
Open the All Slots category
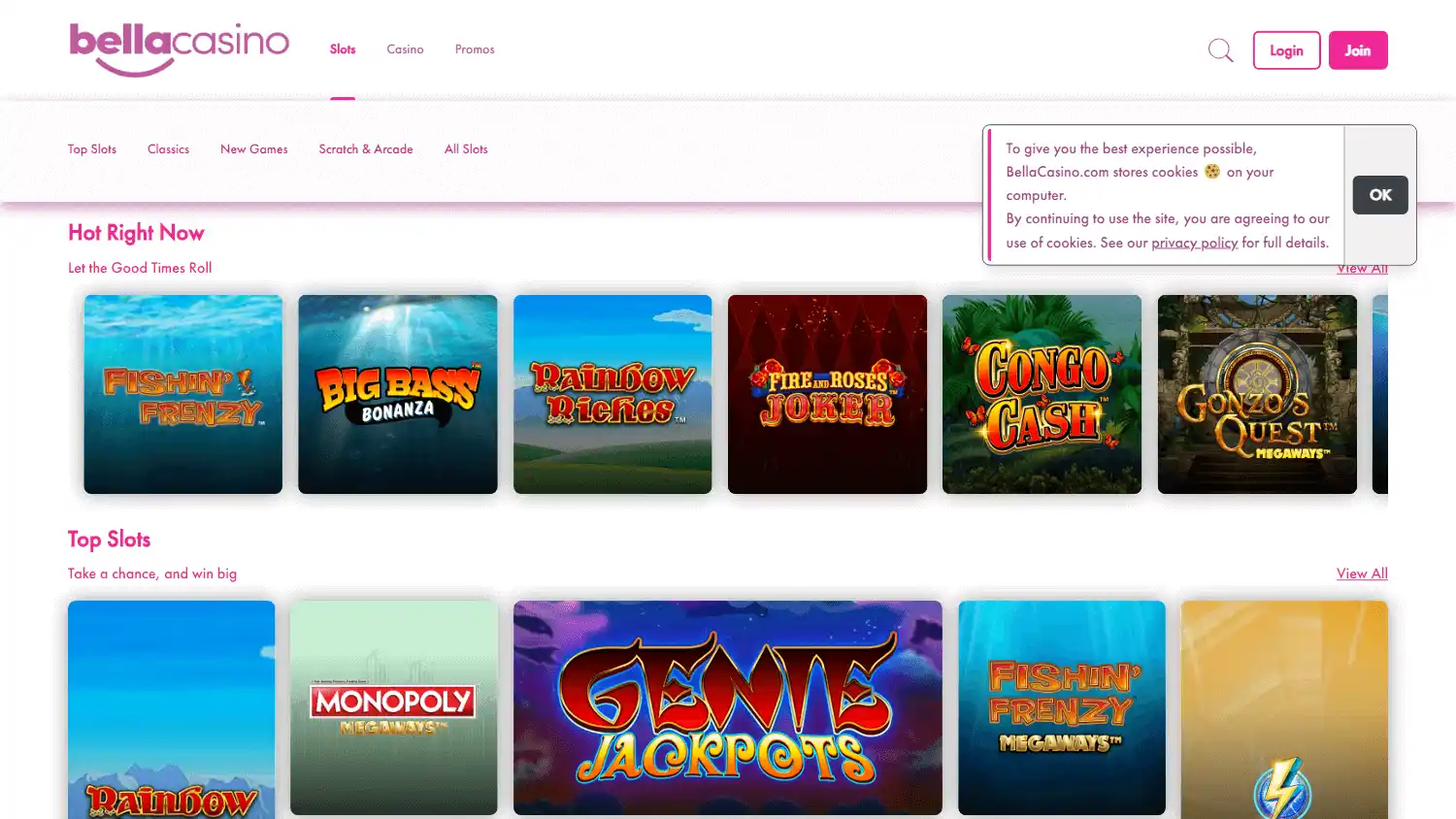point(466,149)
